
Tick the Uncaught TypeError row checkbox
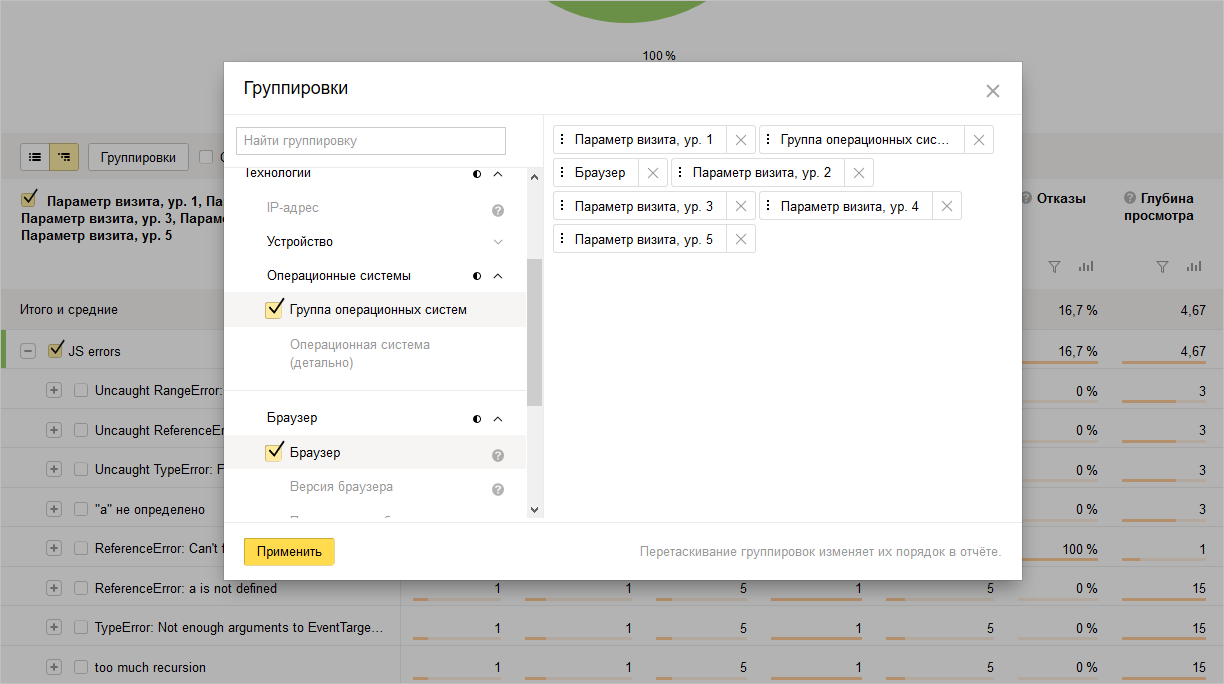81,470
